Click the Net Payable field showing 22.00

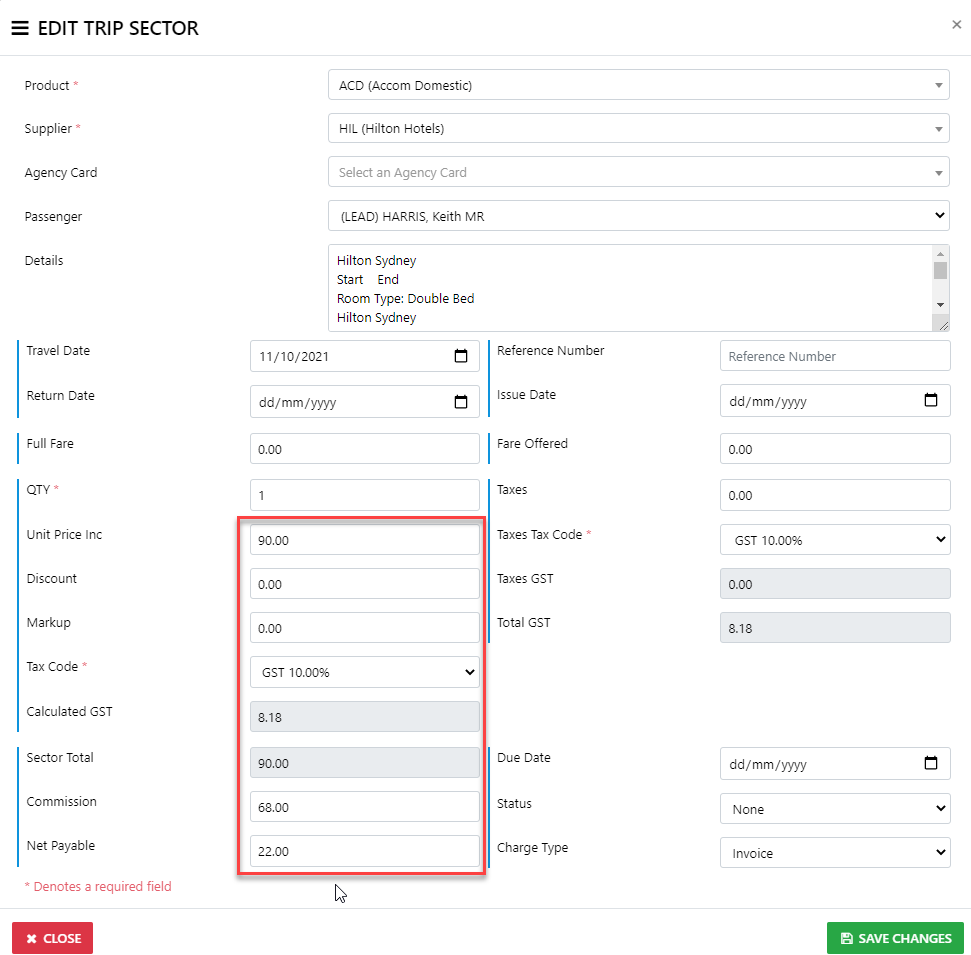click(x=365, y=851)
